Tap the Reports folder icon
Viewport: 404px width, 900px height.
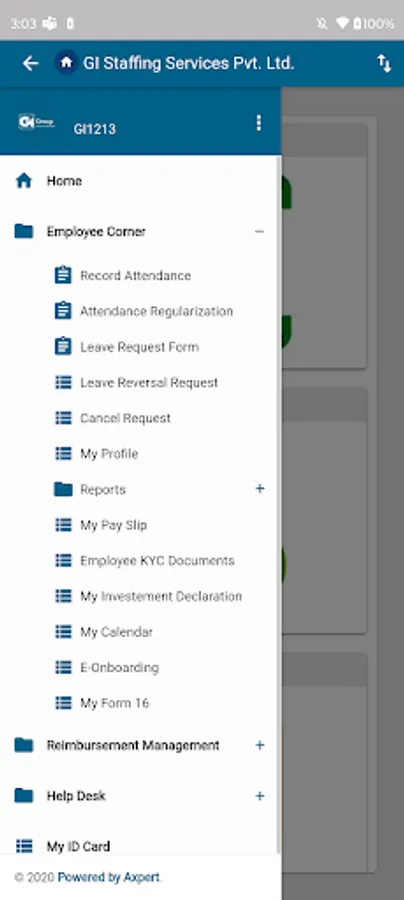coord(63,489)
